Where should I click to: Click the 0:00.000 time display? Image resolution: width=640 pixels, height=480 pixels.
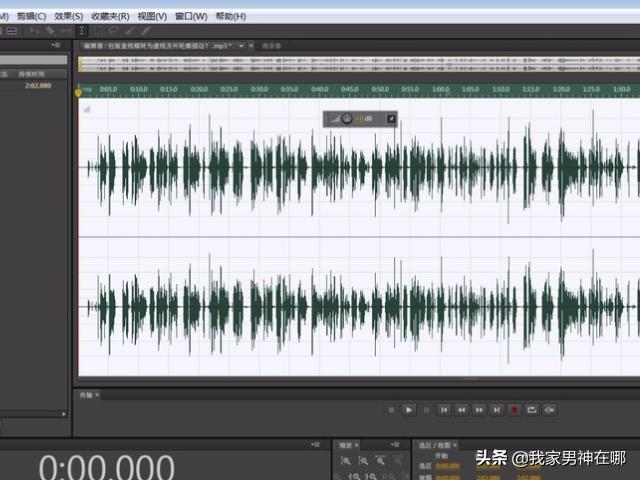[x=107, y=466]
